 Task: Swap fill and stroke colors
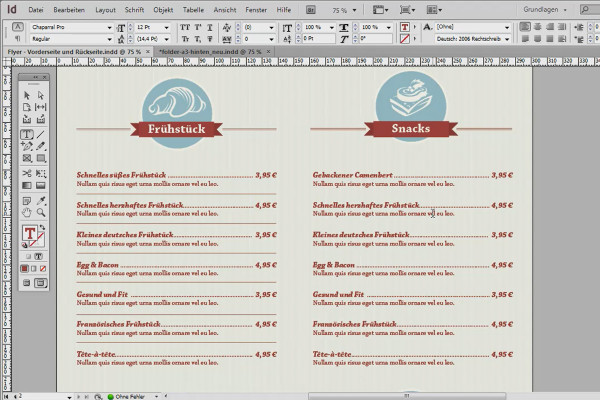click(x=42, y=228)
